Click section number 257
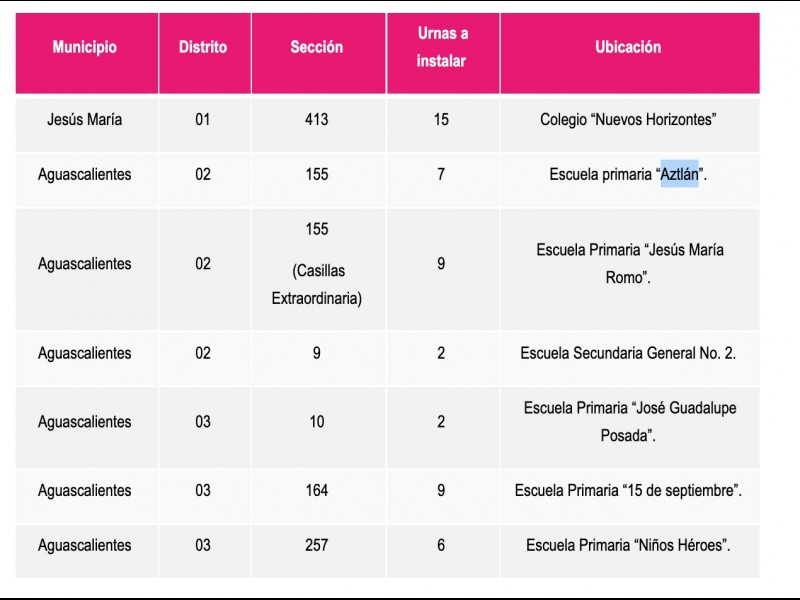This screenshot has height=600, width=800. 317,546
